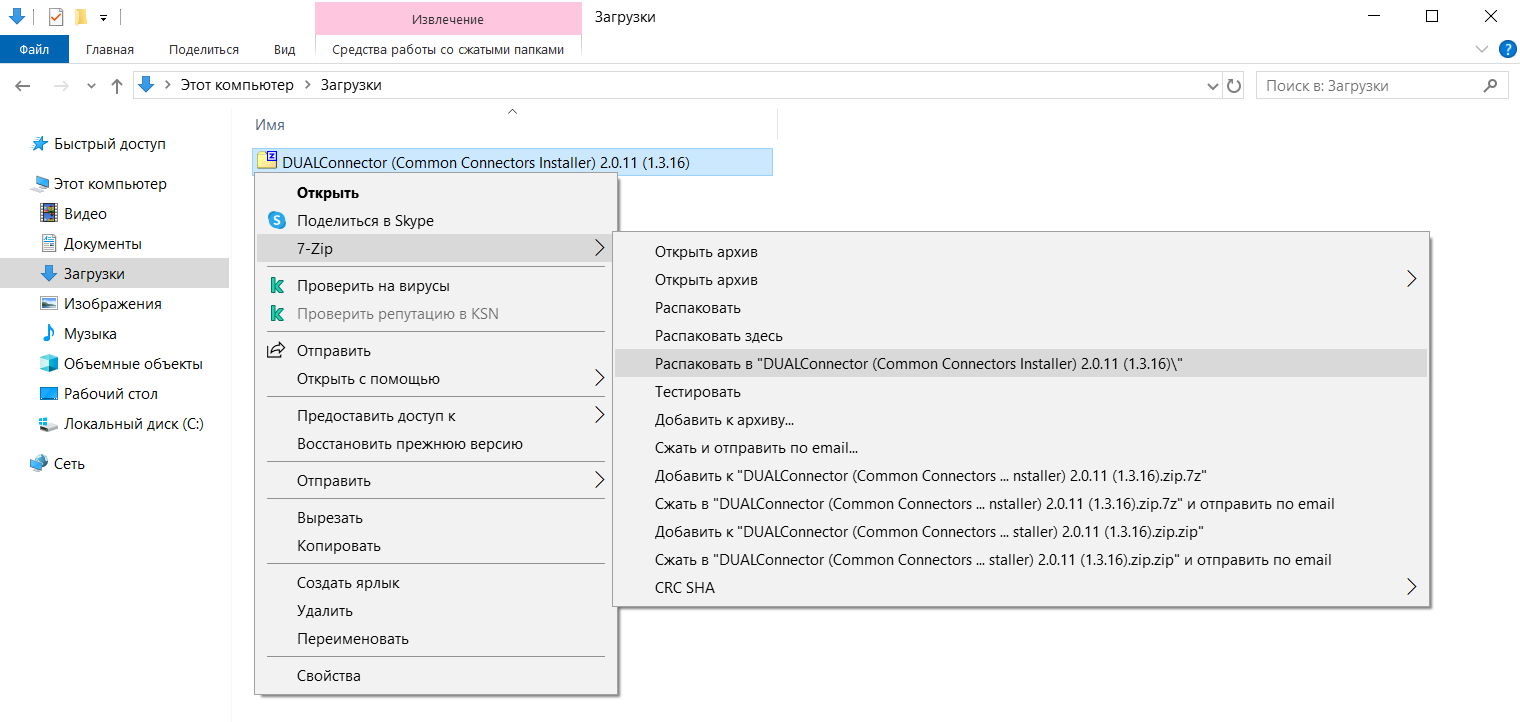Click the Рабочий стол icon
The height and width of the screenshot is (722, 1520).
coord(49,394)
